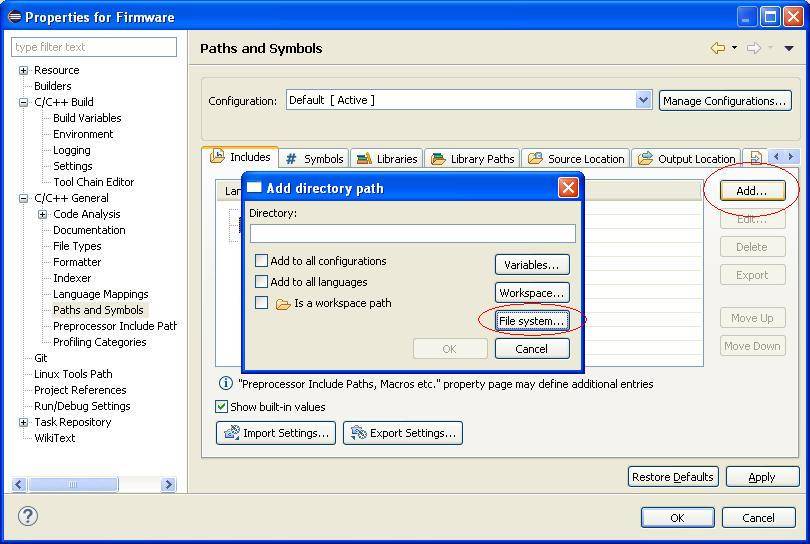Check Is a workspace path
810x544 pixels.
[261, 303]
